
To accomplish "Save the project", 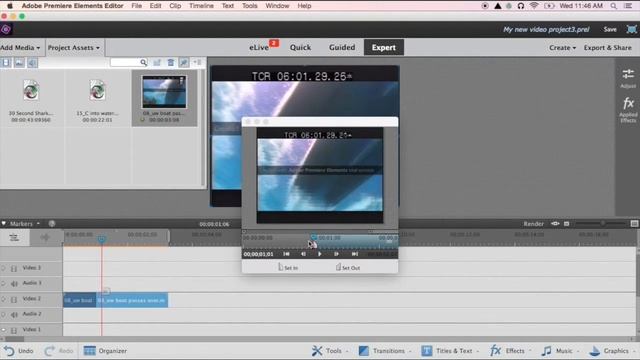I will click(x=610, y=29).
